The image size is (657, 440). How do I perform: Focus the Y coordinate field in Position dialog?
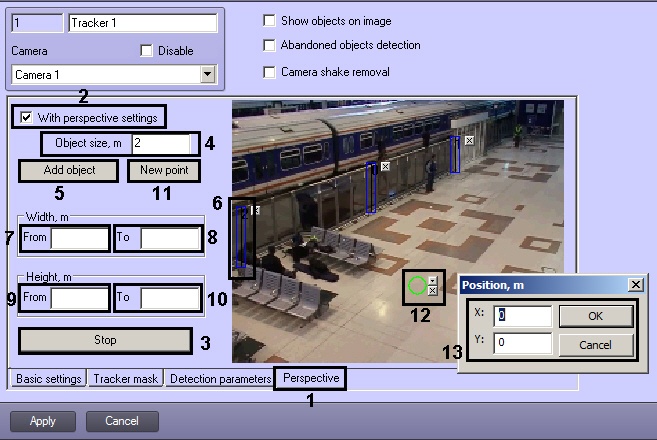coord(522,343)
